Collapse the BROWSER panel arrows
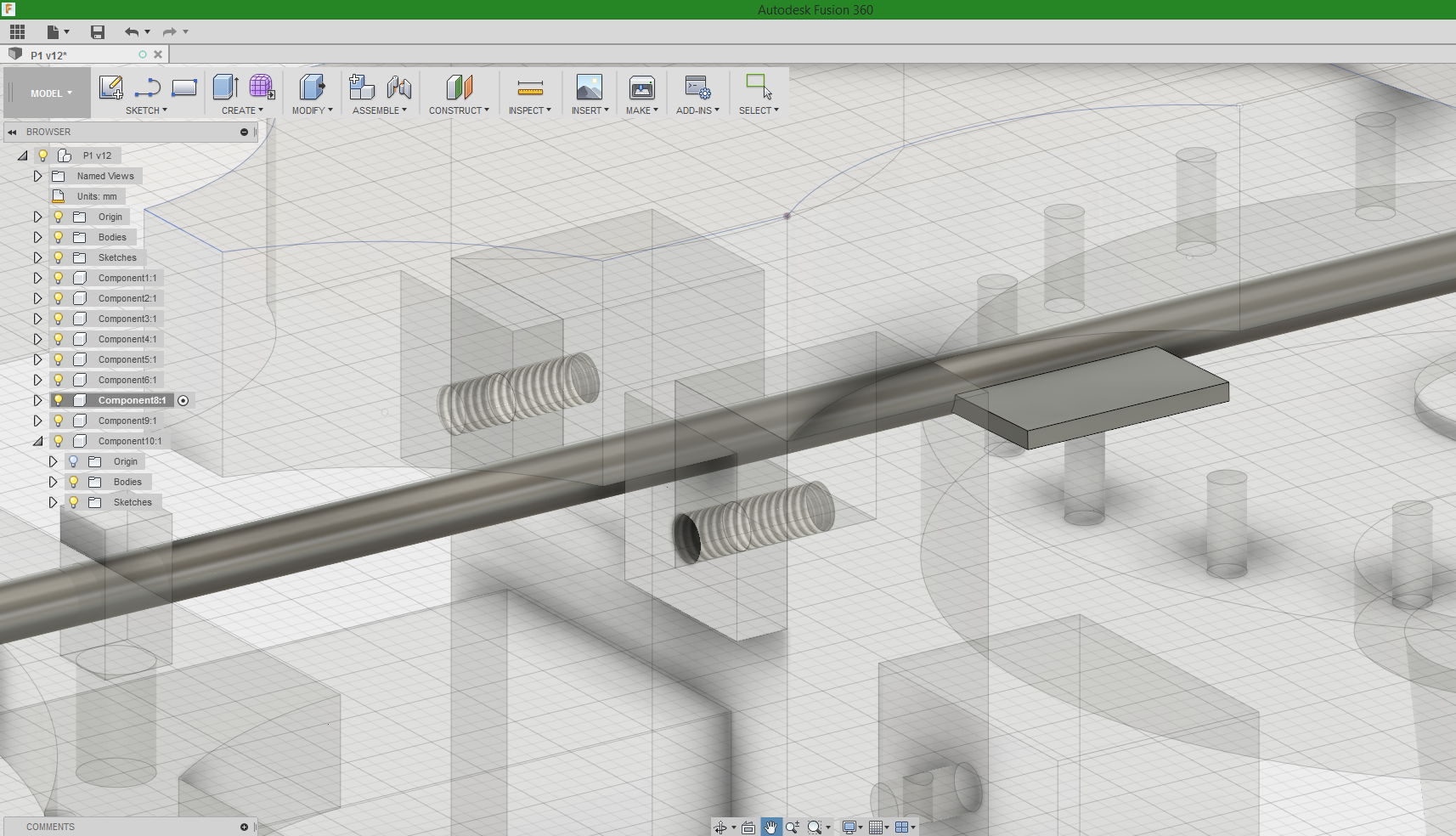 coord(13,133)
